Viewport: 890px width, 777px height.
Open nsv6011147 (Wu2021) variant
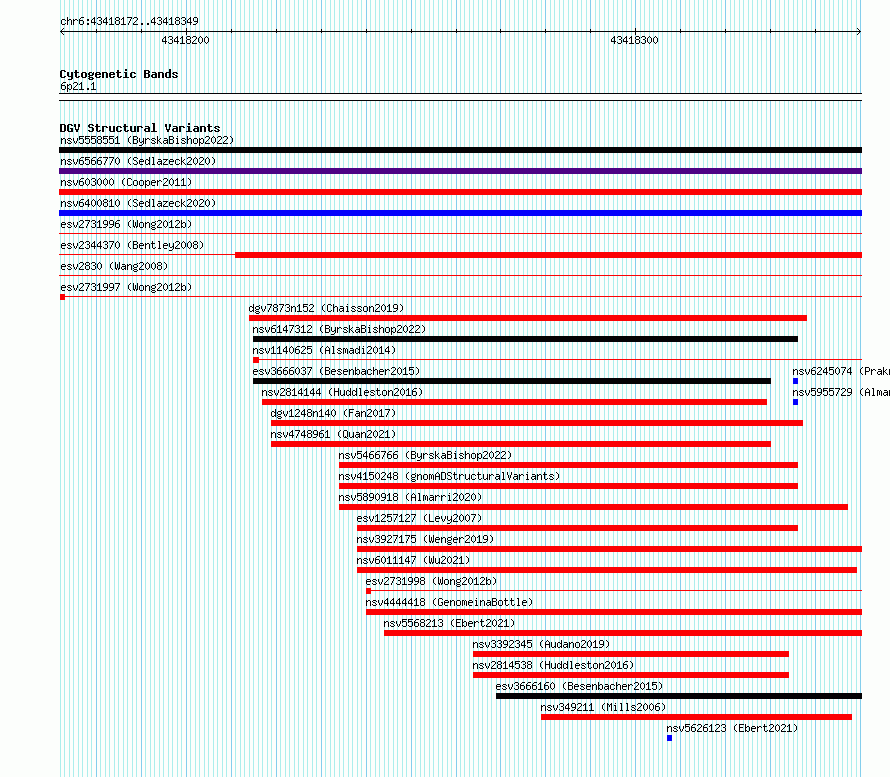(x=413, y=560)
